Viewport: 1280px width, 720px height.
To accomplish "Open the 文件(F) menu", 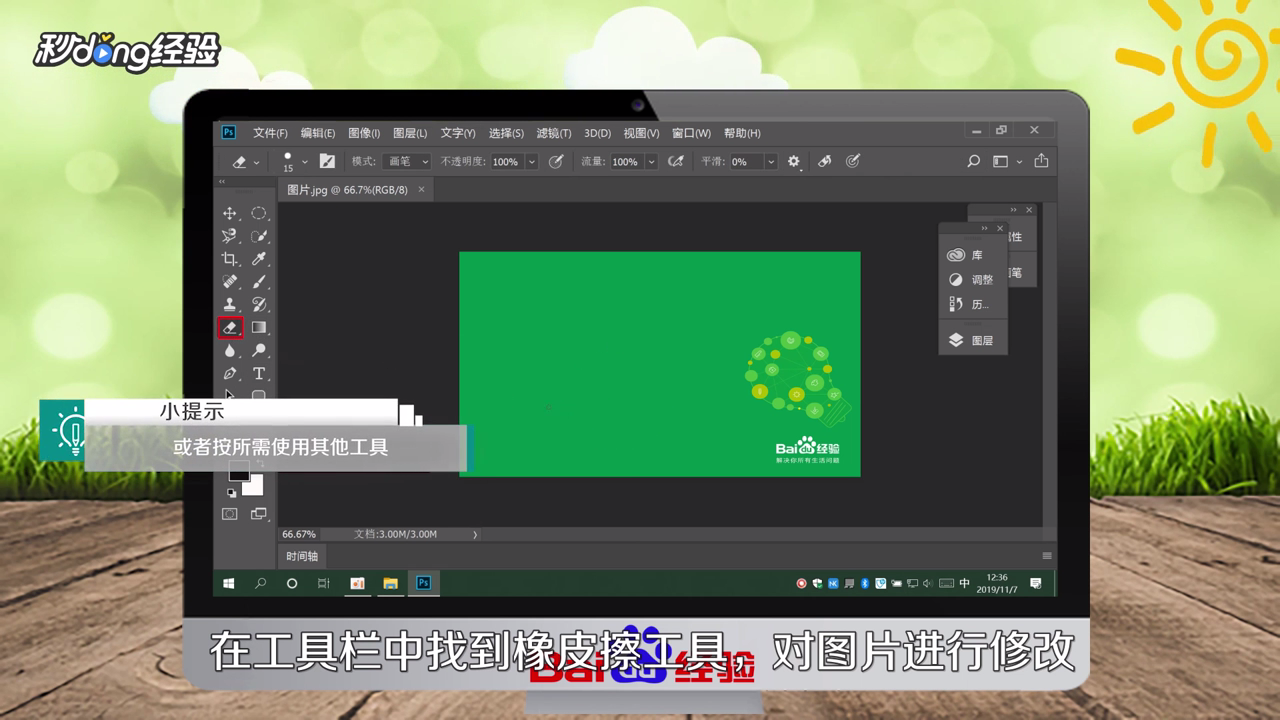I will tap(270, 133).
